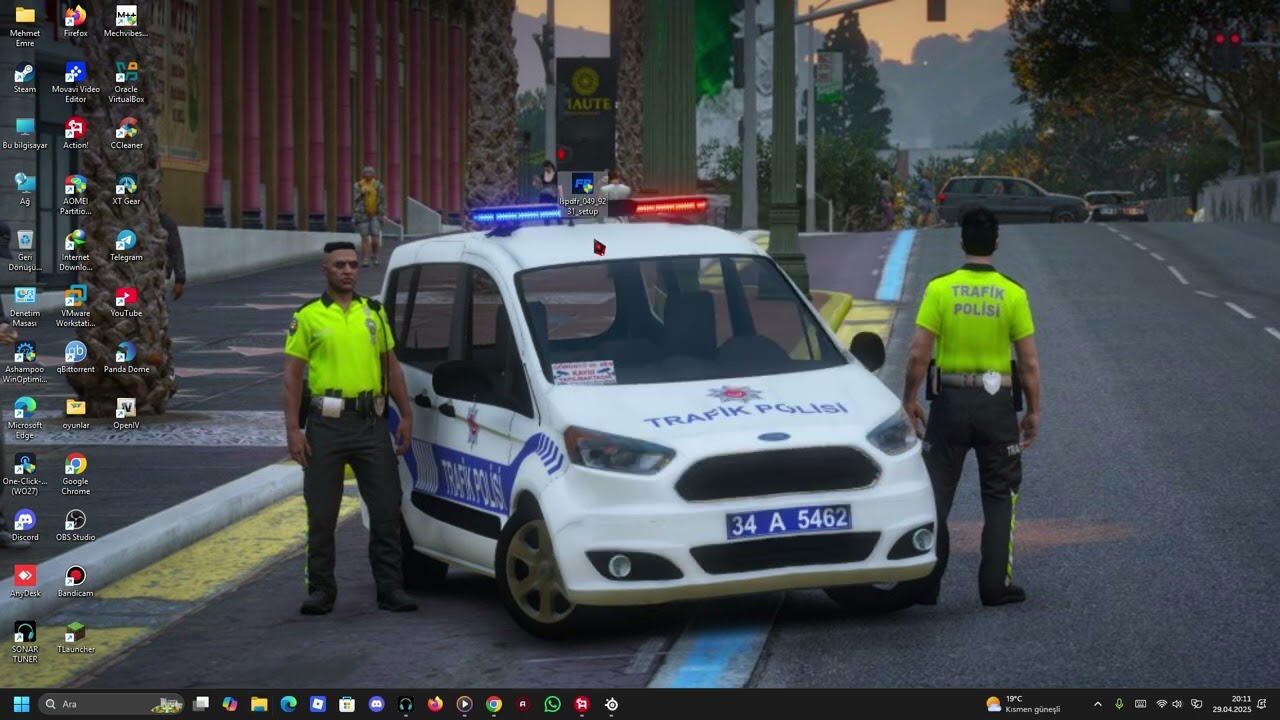1280x720 pixels.
Task: Open the weather widget showing 19°C
Action: coord(1022,704)
